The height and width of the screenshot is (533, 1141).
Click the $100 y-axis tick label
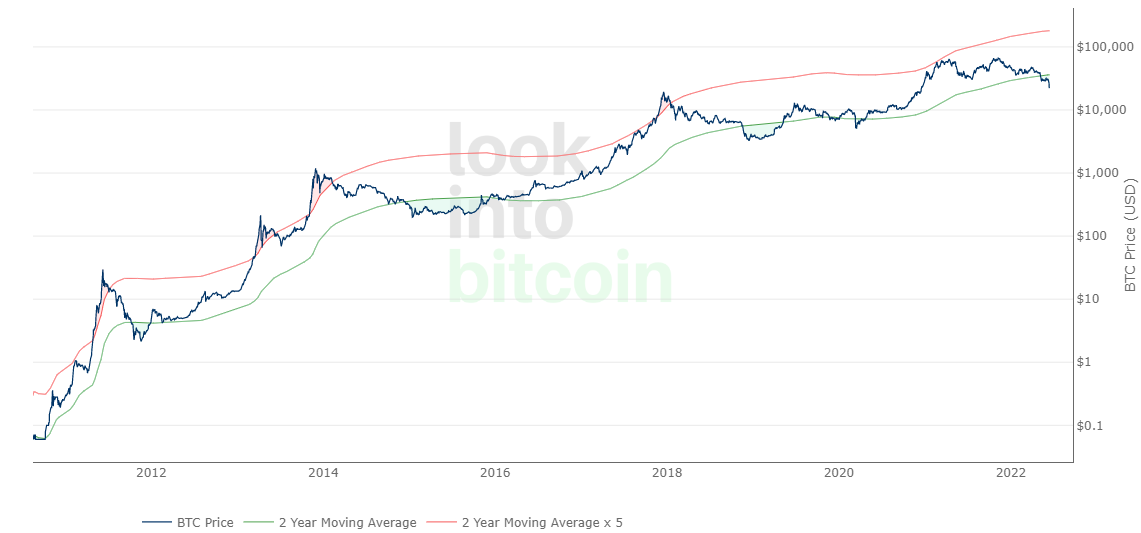pyautogui.click(x=1094, y=236)
